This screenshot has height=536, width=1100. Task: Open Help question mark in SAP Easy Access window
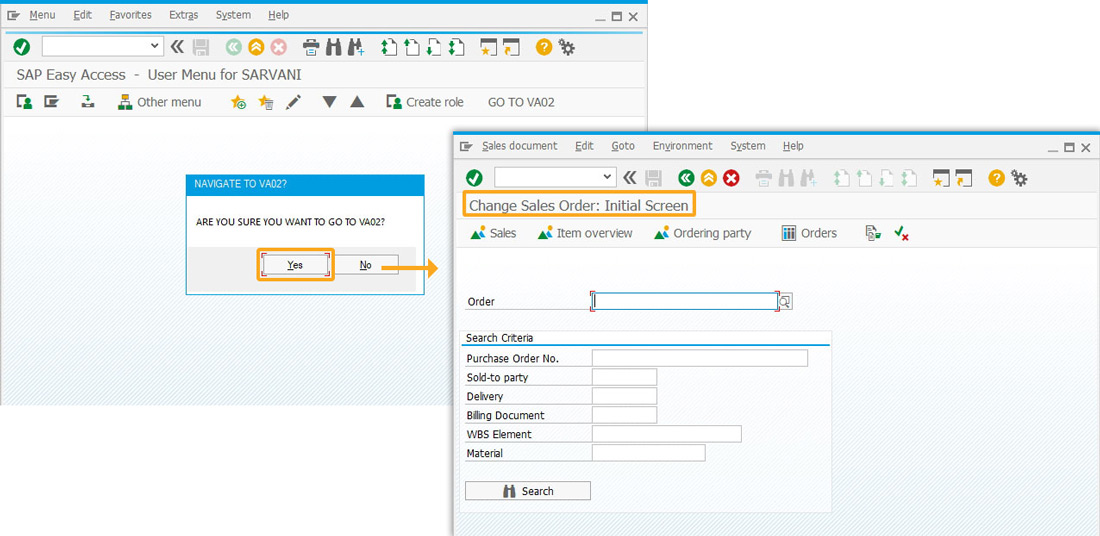click(544, 47)
